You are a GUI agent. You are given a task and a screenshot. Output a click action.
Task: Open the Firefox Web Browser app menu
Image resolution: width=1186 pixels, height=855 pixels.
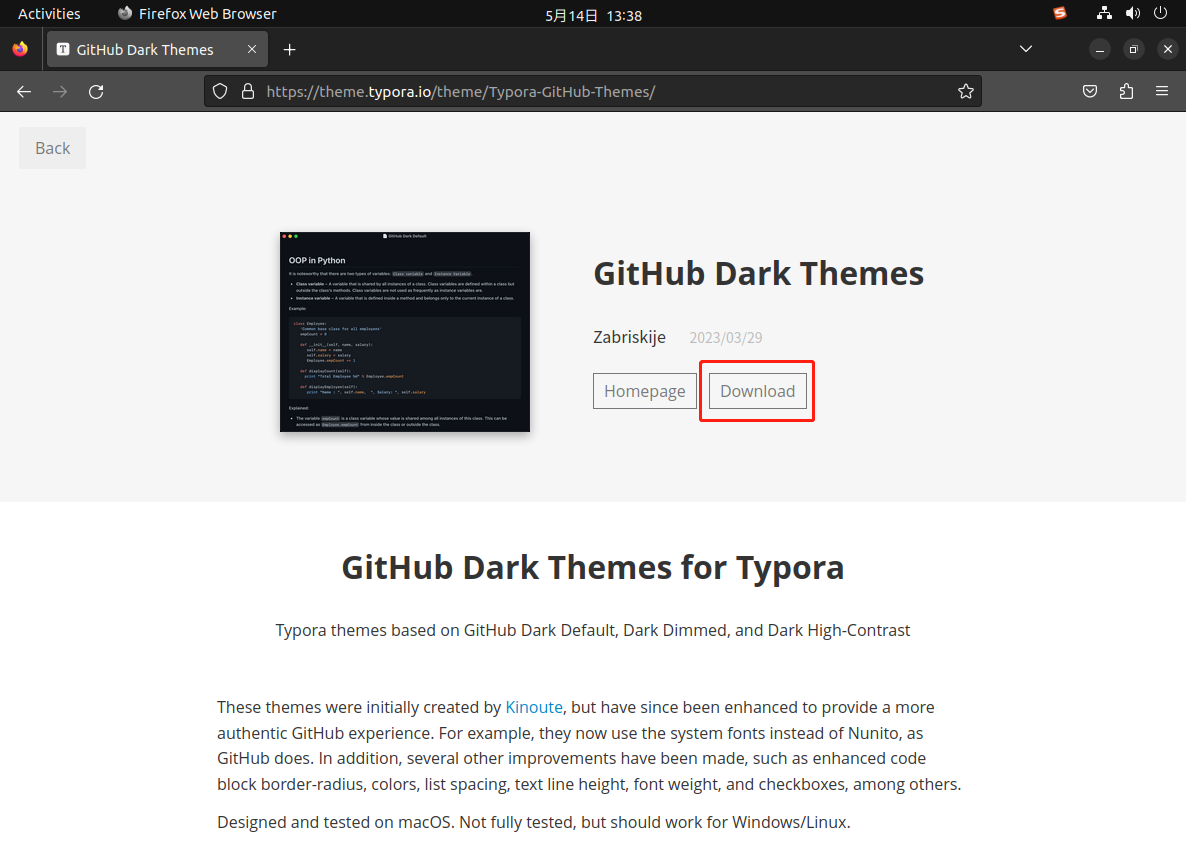[197, 14]
